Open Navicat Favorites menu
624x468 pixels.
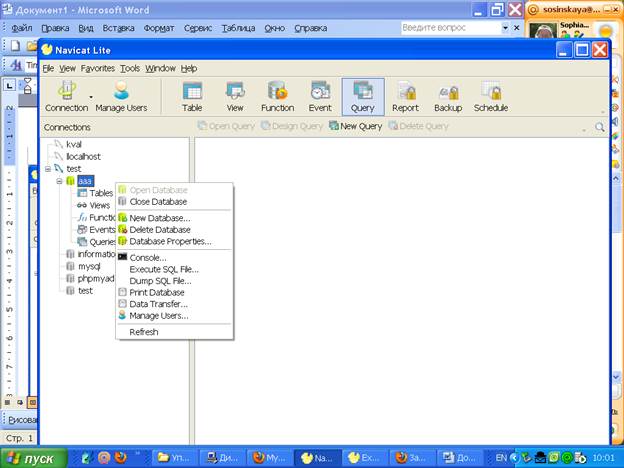[x=98, y=68]
